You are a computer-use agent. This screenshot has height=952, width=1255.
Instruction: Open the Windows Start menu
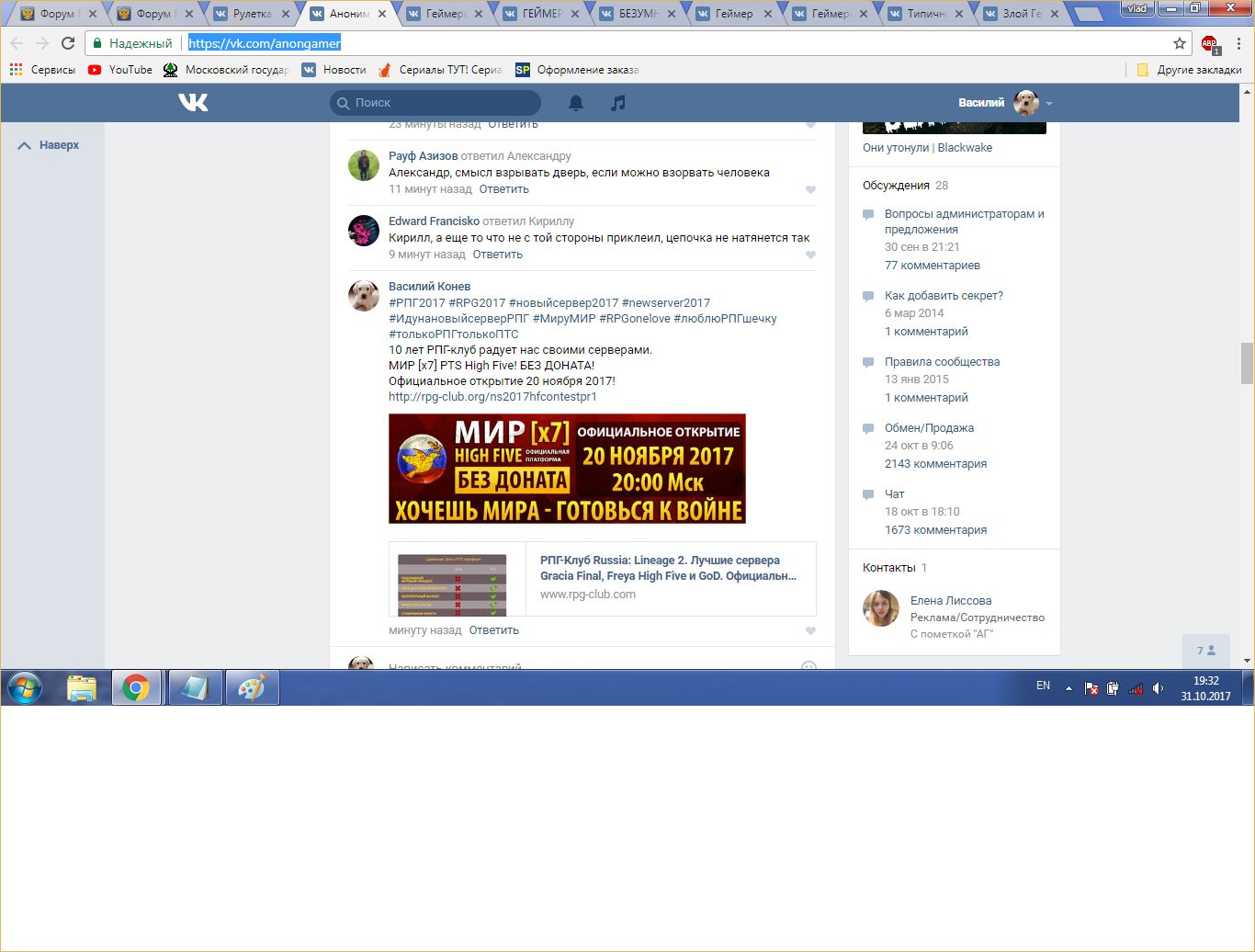(x=25, y=687)
